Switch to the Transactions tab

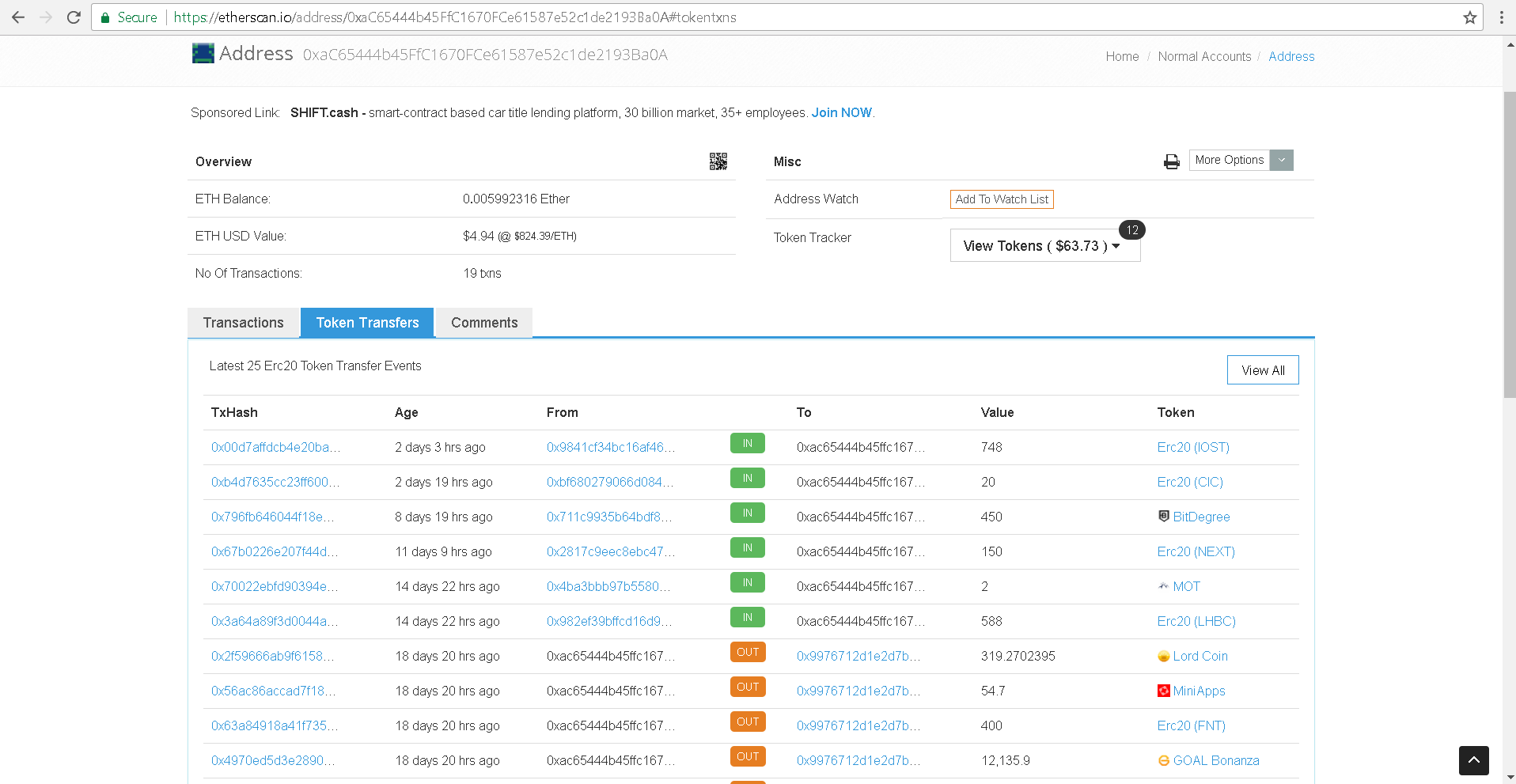pos(244,323)
